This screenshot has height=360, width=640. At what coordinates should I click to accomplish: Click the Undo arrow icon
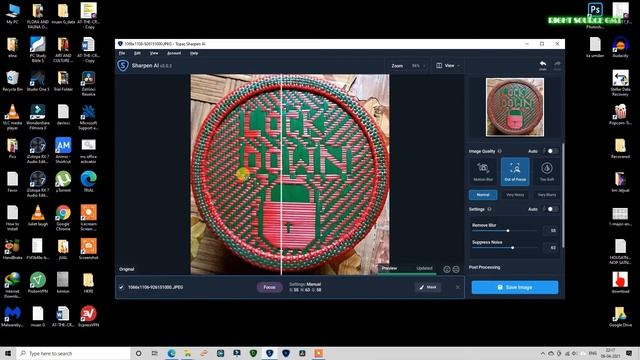542,65
